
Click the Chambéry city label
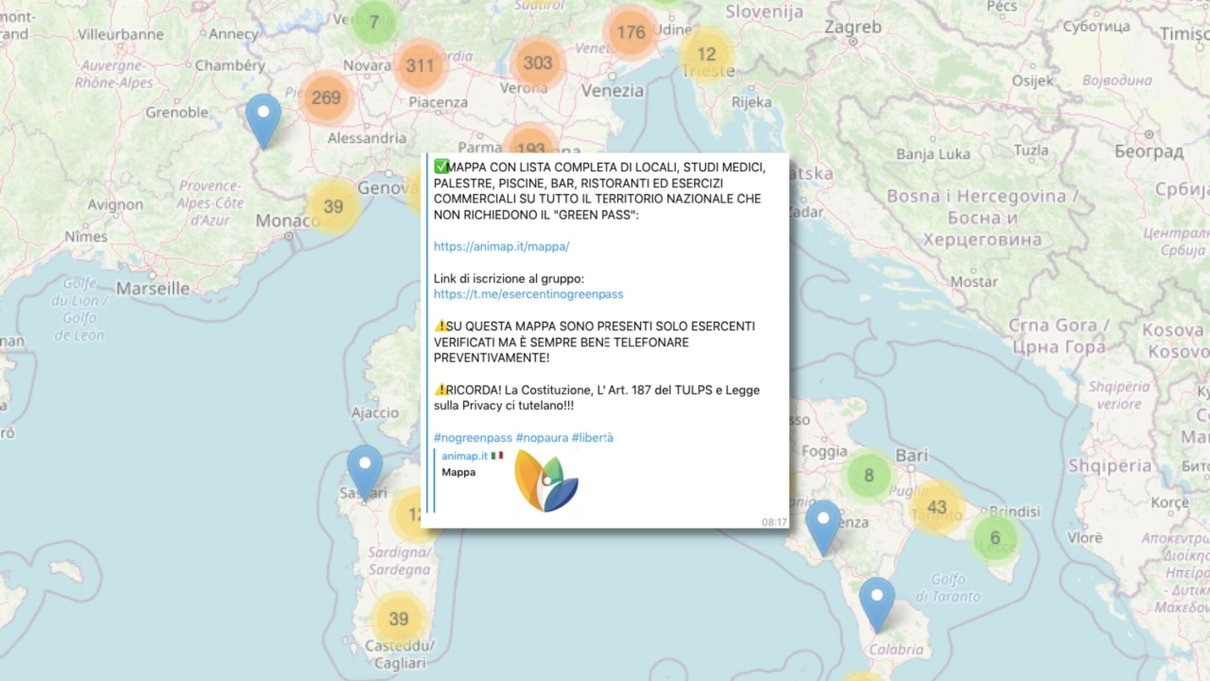pyautogui.click(x=230, y=65)
